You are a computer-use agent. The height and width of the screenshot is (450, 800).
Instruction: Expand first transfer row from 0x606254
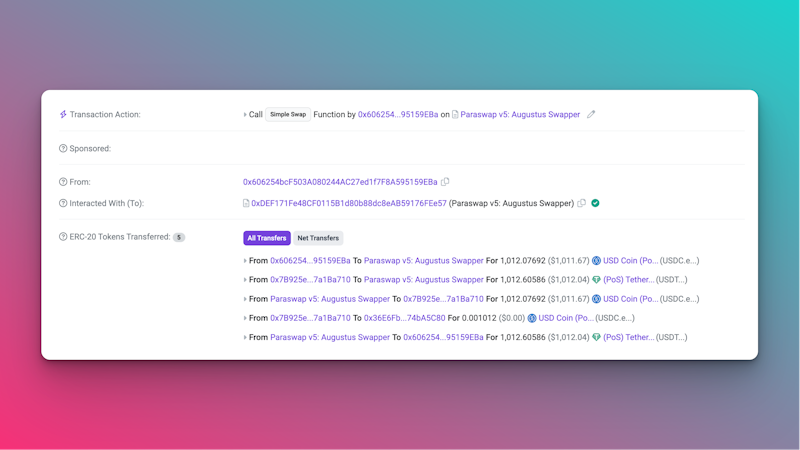coord(245,261)
